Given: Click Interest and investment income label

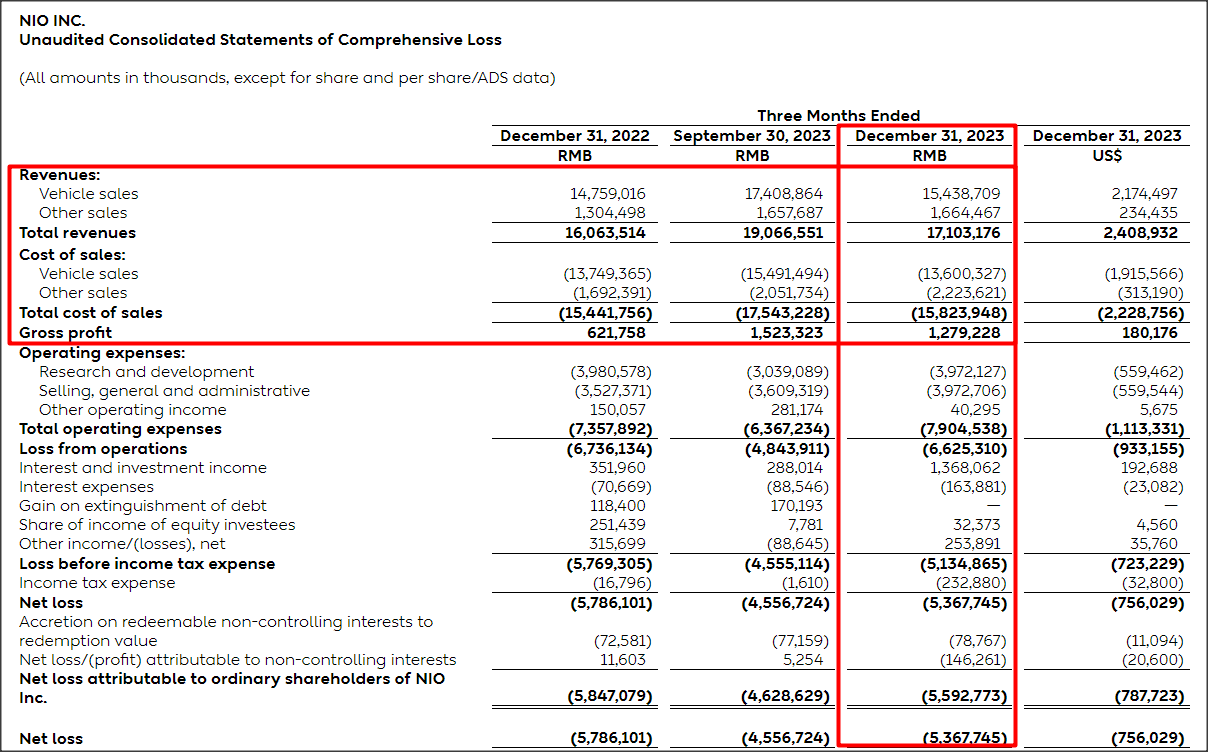Looking at the screenshot, I should [143, 468].
